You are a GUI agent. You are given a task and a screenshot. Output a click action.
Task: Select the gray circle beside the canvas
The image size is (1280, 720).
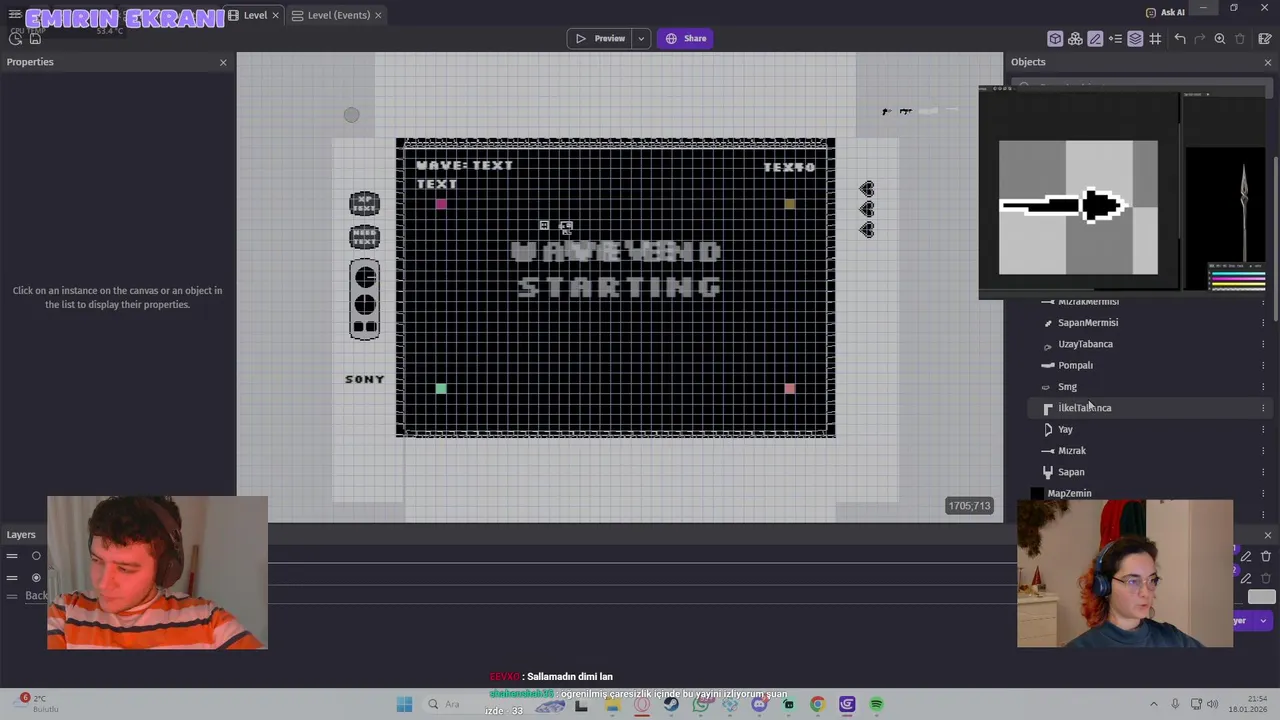coord(351,115)
